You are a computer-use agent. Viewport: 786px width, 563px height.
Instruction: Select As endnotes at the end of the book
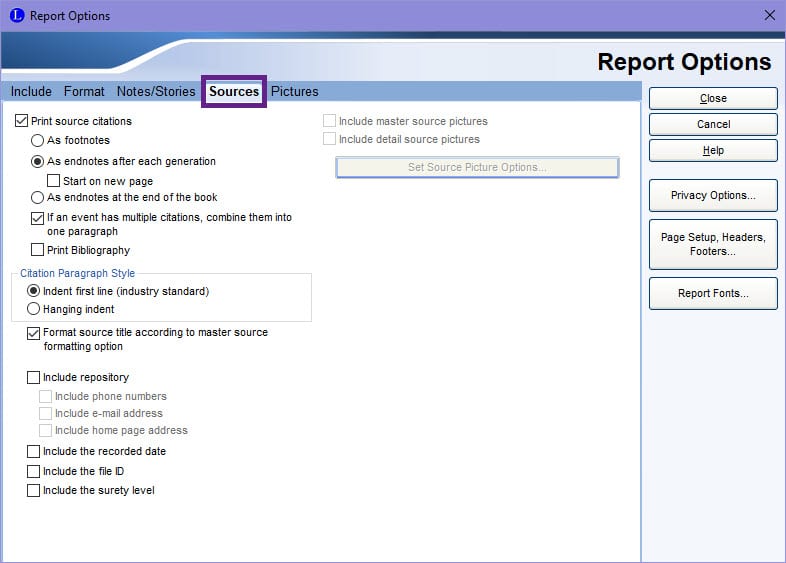coord(37,198)
